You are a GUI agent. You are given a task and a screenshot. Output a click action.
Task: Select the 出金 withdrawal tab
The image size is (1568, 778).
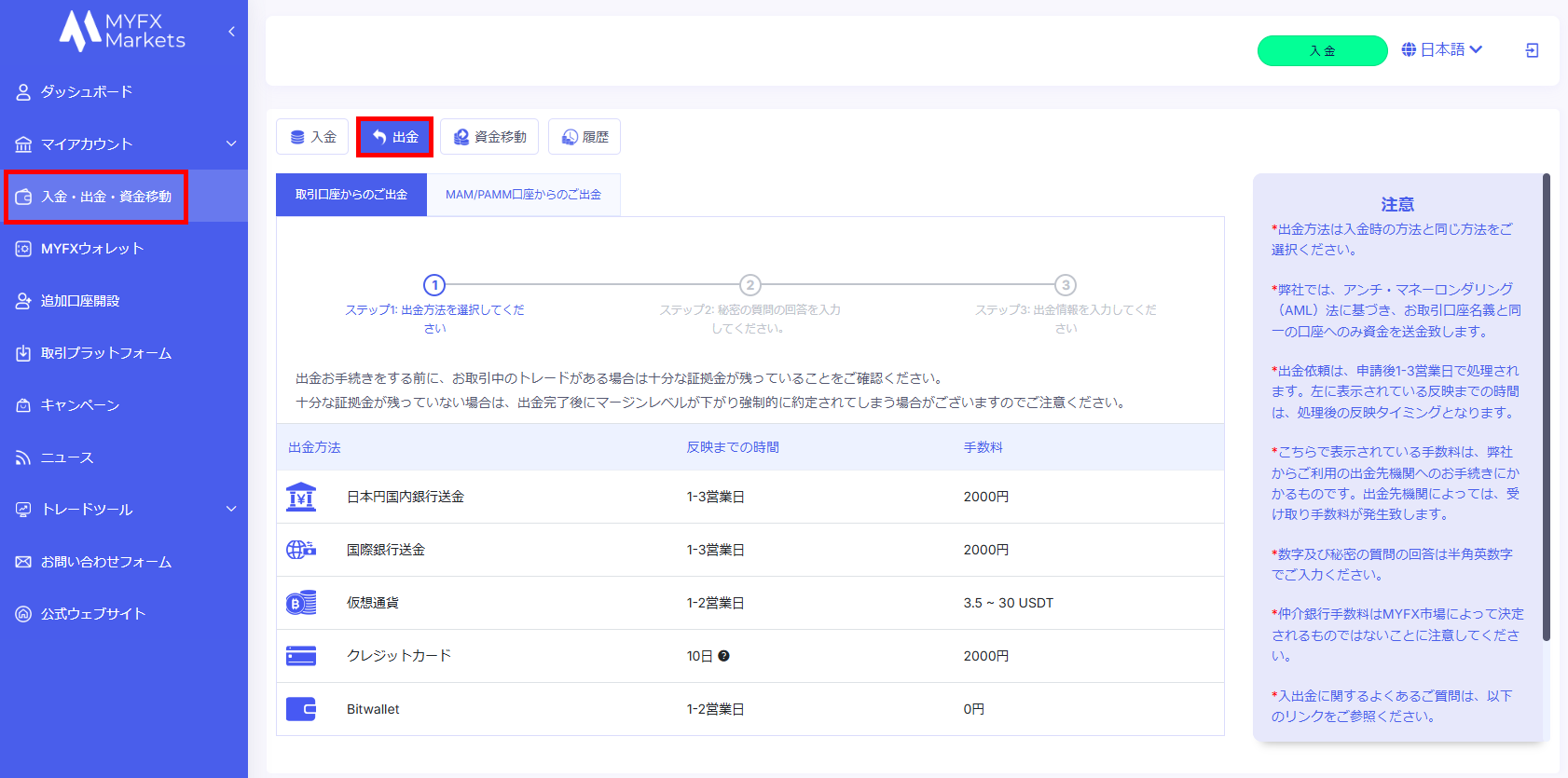(394, 137)
